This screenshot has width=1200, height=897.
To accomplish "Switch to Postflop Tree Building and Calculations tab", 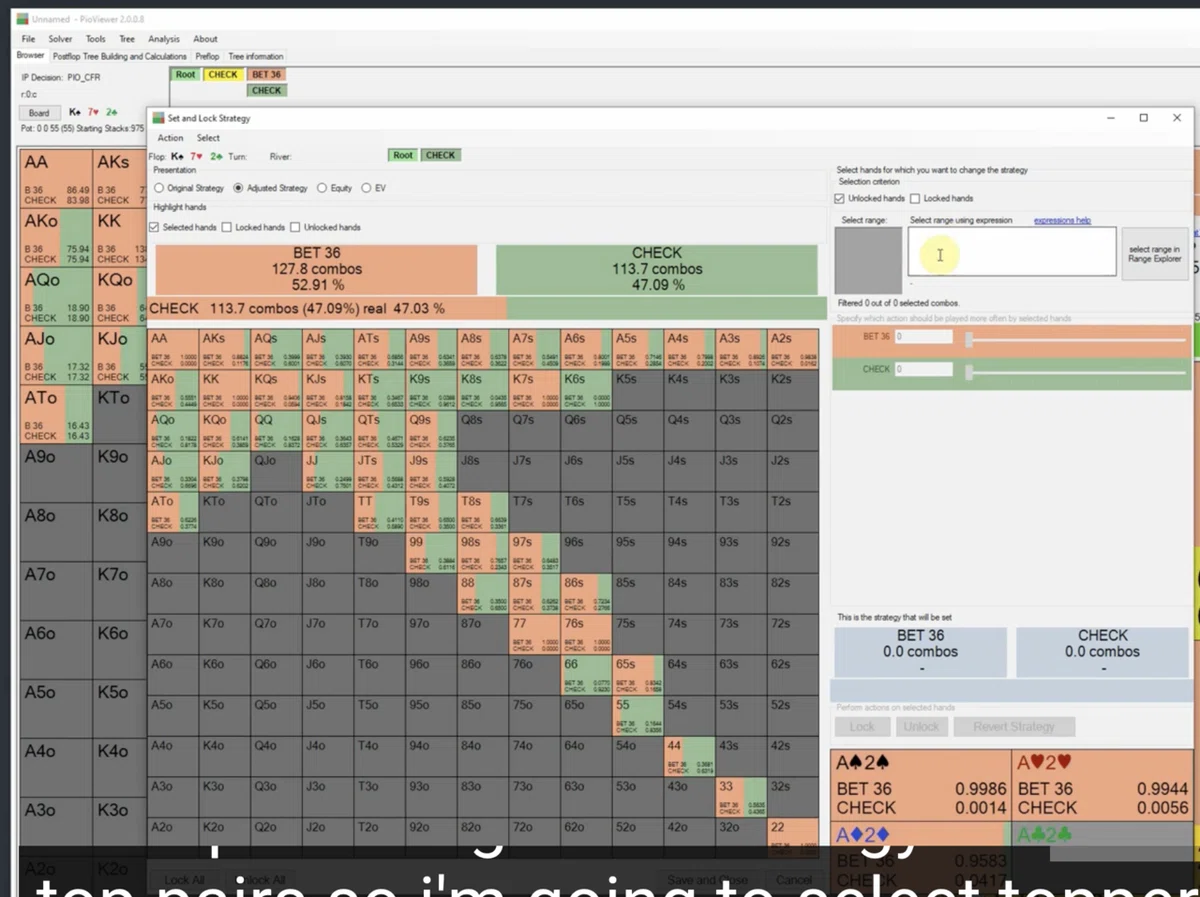I will [119, 56].
